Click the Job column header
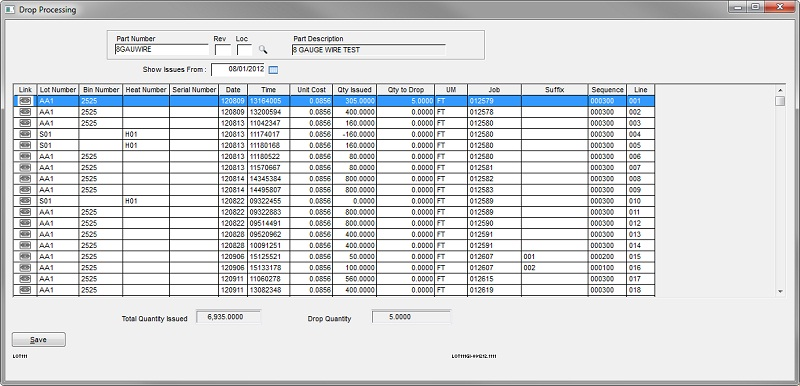800x386 pixels. 494,90
